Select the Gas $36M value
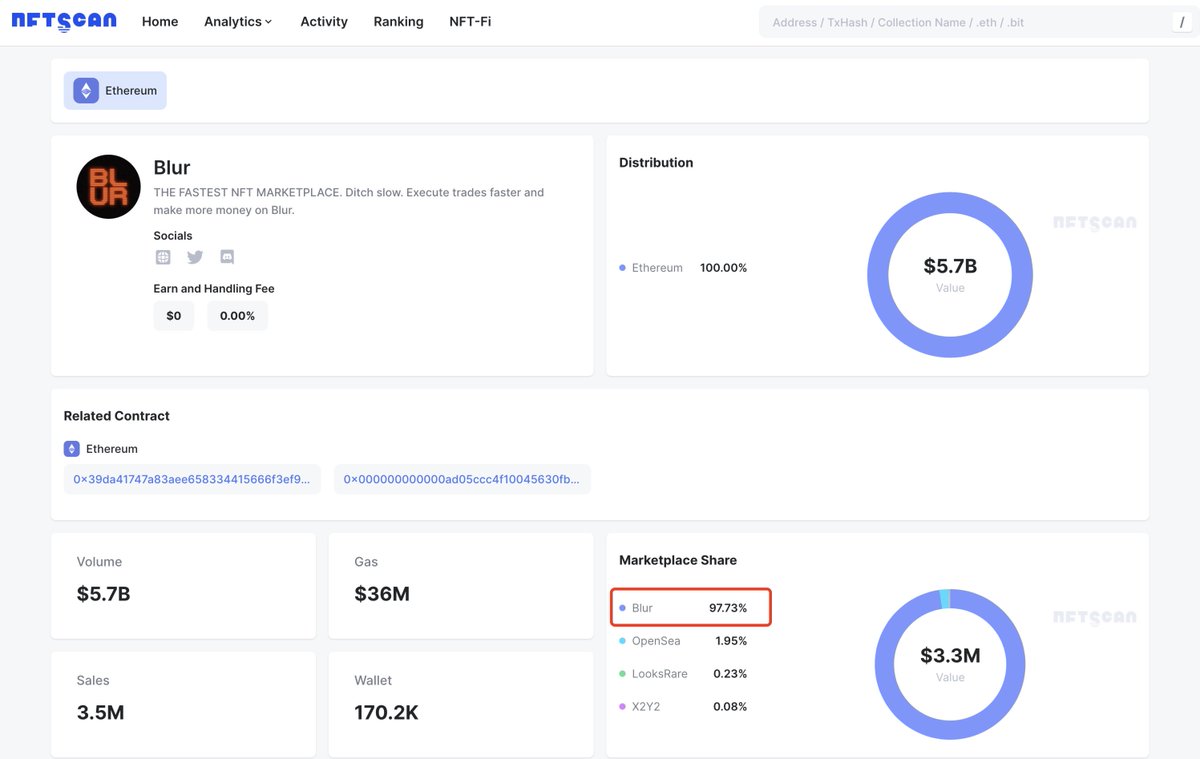 tap(382, 594)
